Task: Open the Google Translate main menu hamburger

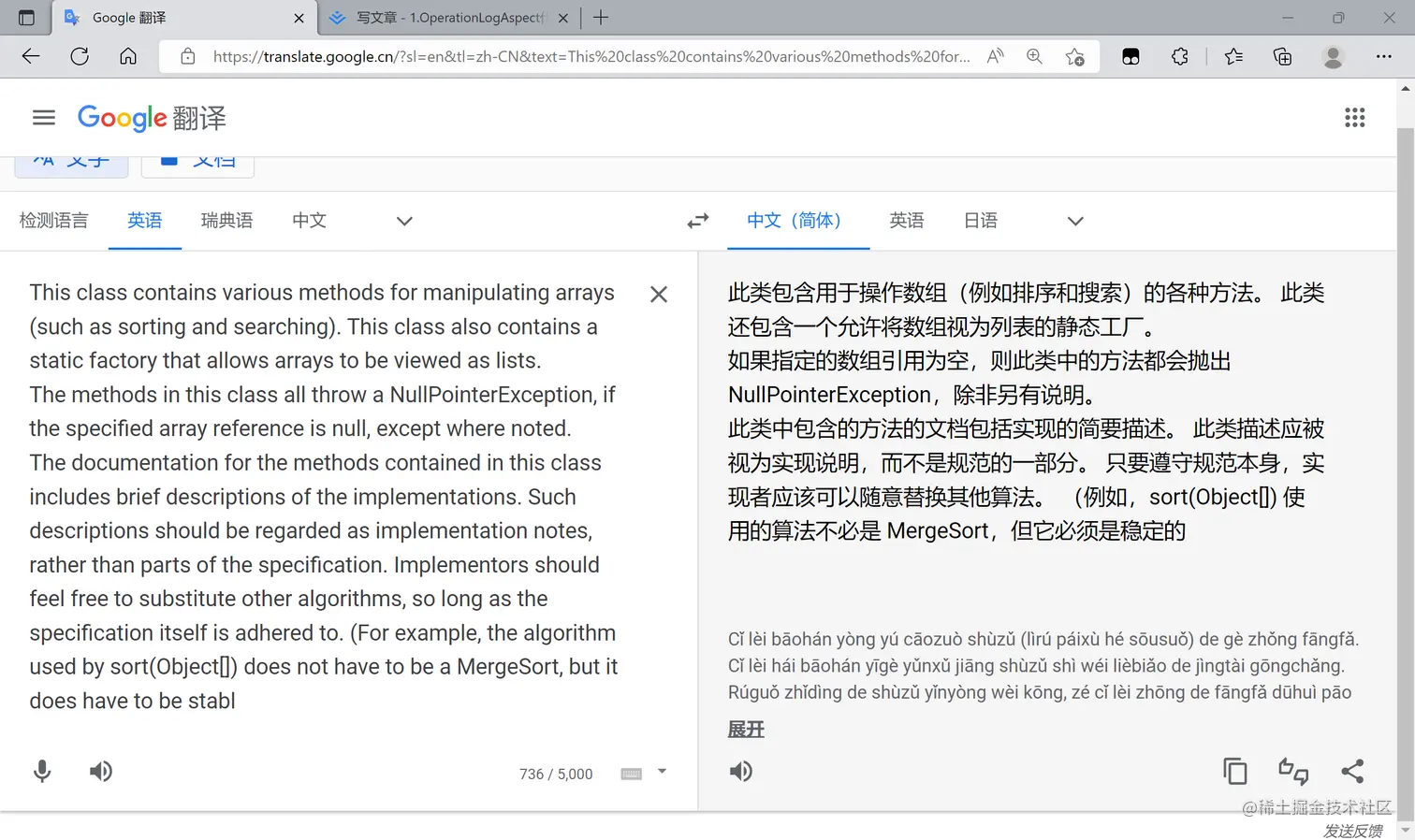Action: coord(43,117)
